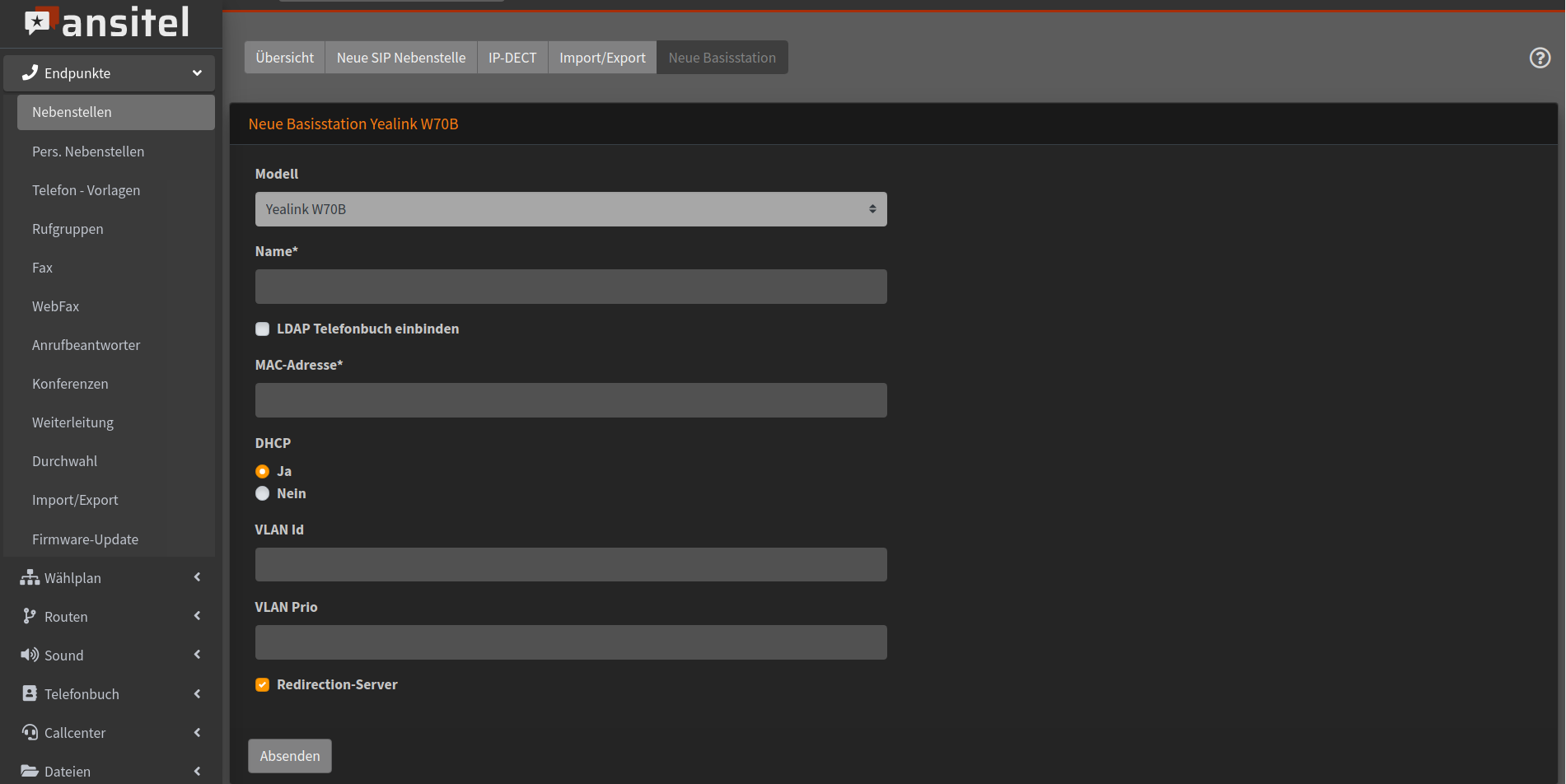The height and width of the screenshot is (784, 1566).
Task: Uncheck the Redirection-Server checkbox
Action: coord(263,684)
